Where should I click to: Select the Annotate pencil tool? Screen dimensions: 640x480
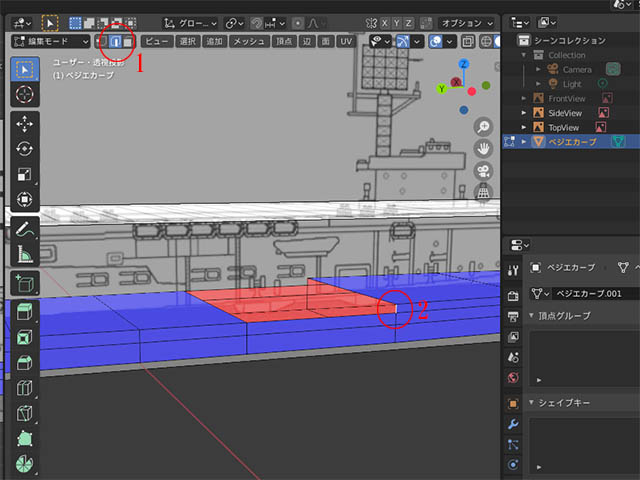point(24,229)
